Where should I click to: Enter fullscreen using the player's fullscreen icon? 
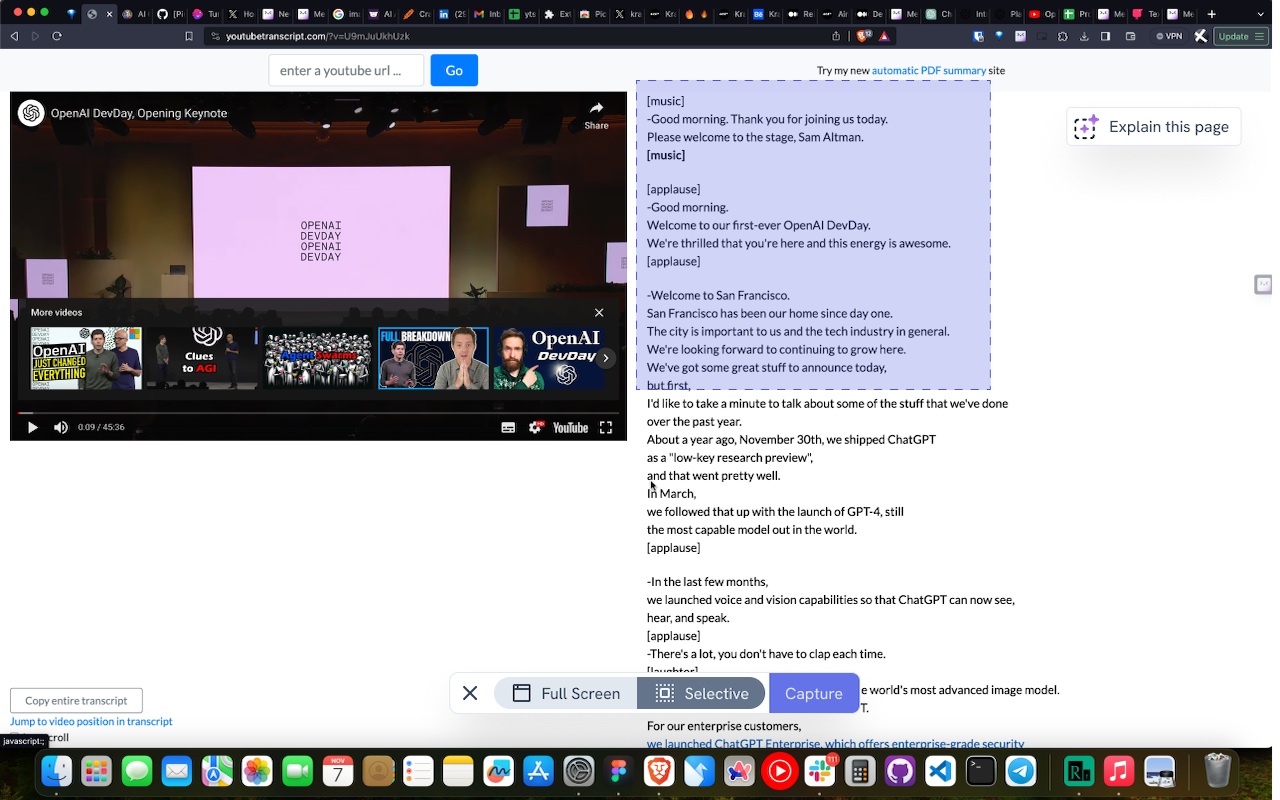[x=606, y=427]
